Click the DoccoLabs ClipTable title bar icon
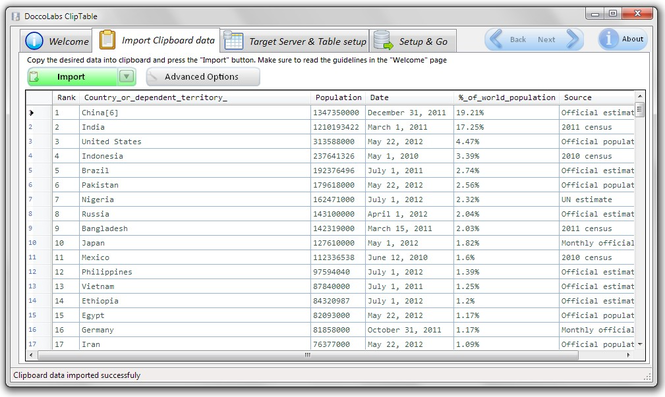The image size is (665, 397). pyautogui.click(x=16, y=17)
